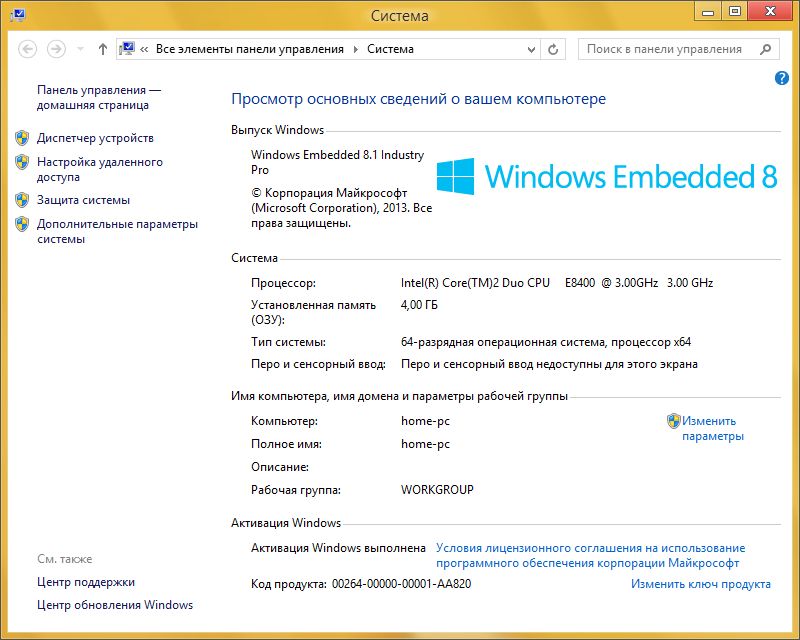Click the 'WORKGROUP' value
Viewport: 800px width, 640px height.
tap(437, 489)
